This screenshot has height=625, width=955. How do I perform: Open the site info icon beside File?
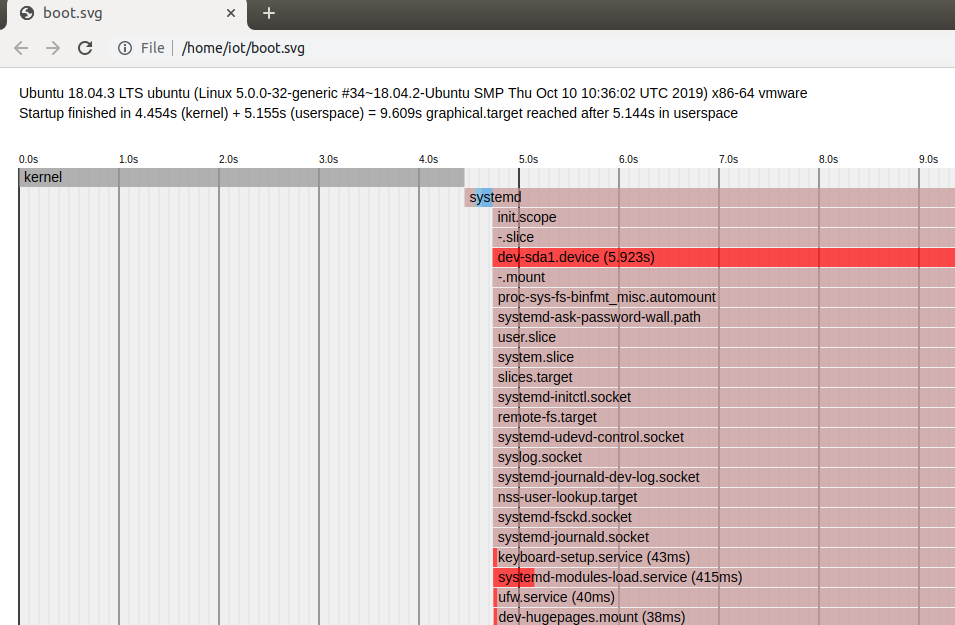(125, 48)
